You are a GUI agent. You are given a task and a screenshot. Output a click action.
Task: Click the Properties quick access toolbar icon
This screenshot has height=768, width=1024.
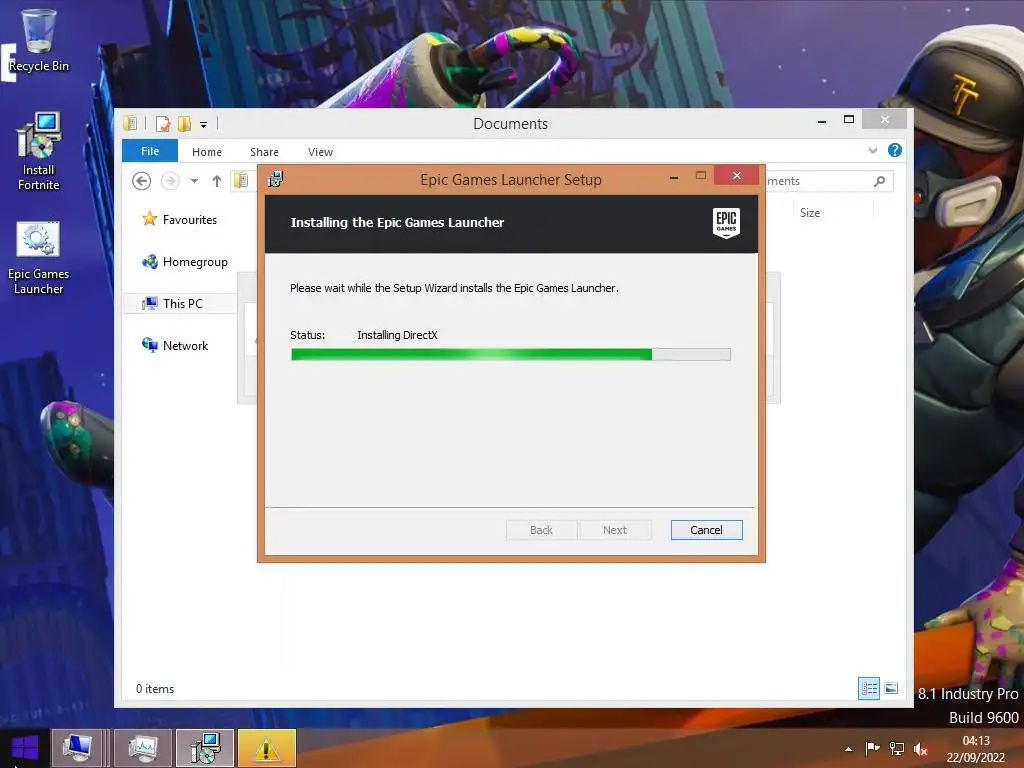[163, 123]
